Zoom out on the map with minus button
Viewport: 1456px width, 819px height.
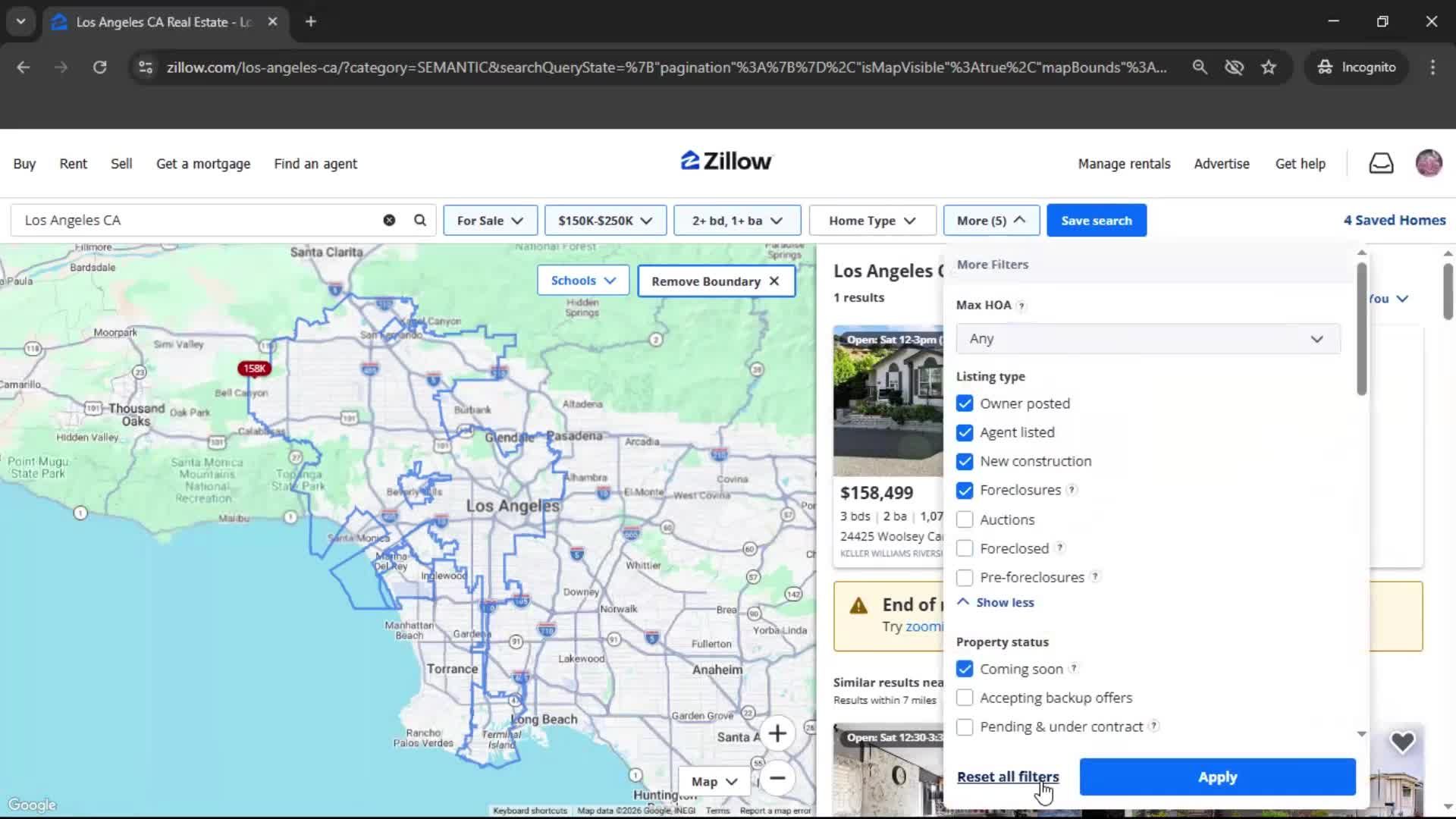click(778, 779)
